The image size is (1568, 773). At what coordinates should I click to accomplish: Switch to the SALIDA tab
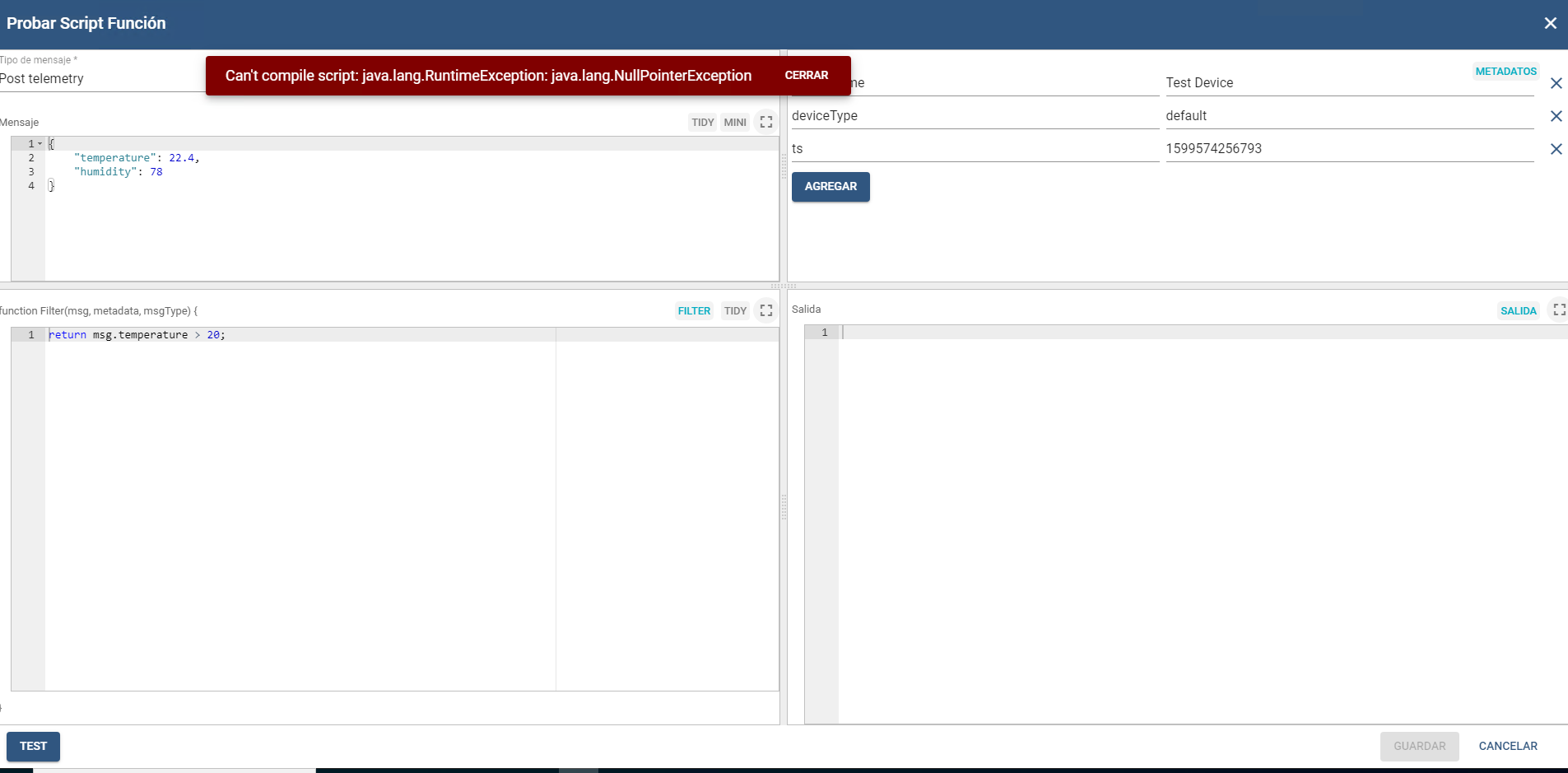coord(1519,310)
